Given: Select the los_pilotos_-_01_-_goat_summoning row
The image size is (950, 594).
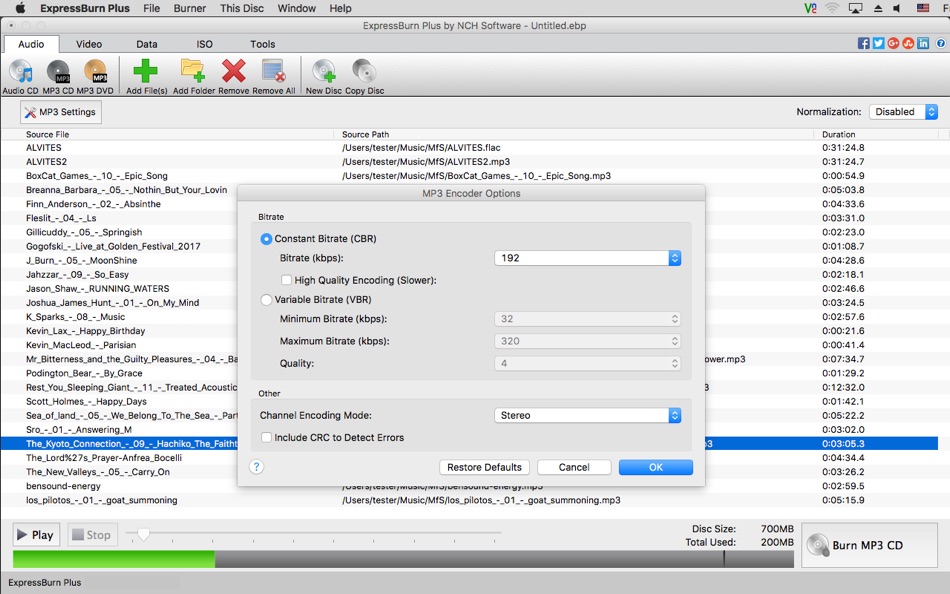Looking at the screenshot, I should (x=470, y=500).
